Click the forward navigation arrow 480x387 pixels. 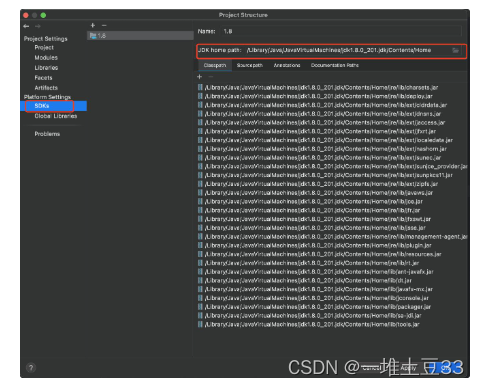click(x=38, y=26)
